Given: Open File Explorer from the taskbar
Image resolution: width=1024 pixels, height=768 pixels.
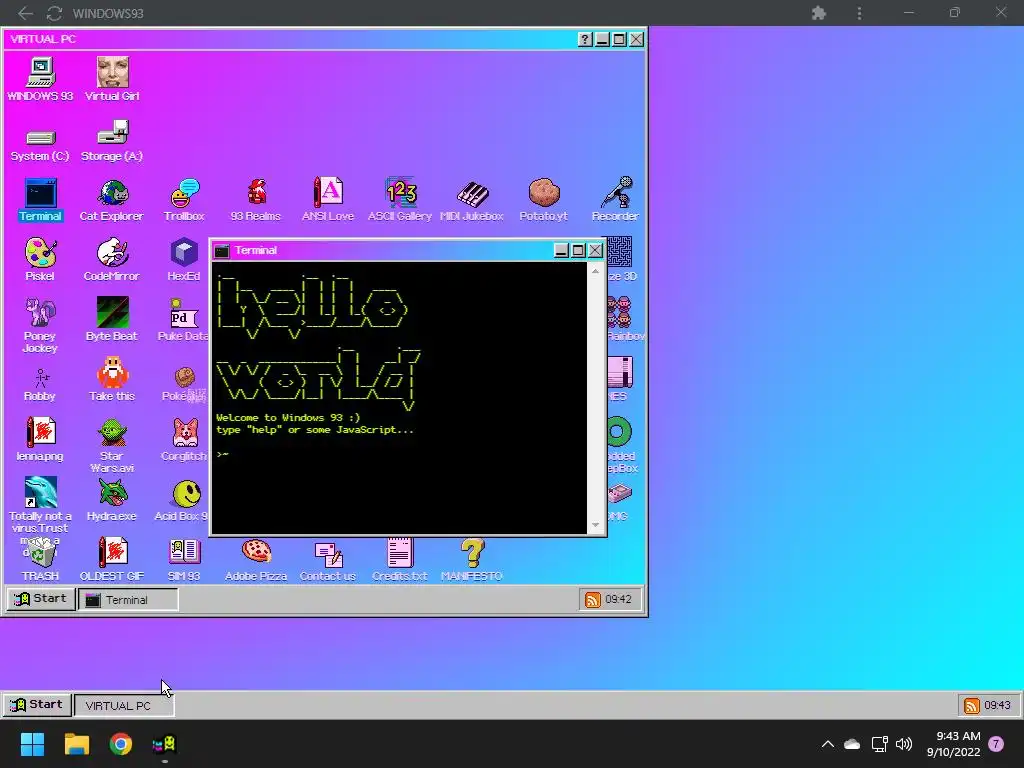Looking at the screenshot, I should coord(76,744).
